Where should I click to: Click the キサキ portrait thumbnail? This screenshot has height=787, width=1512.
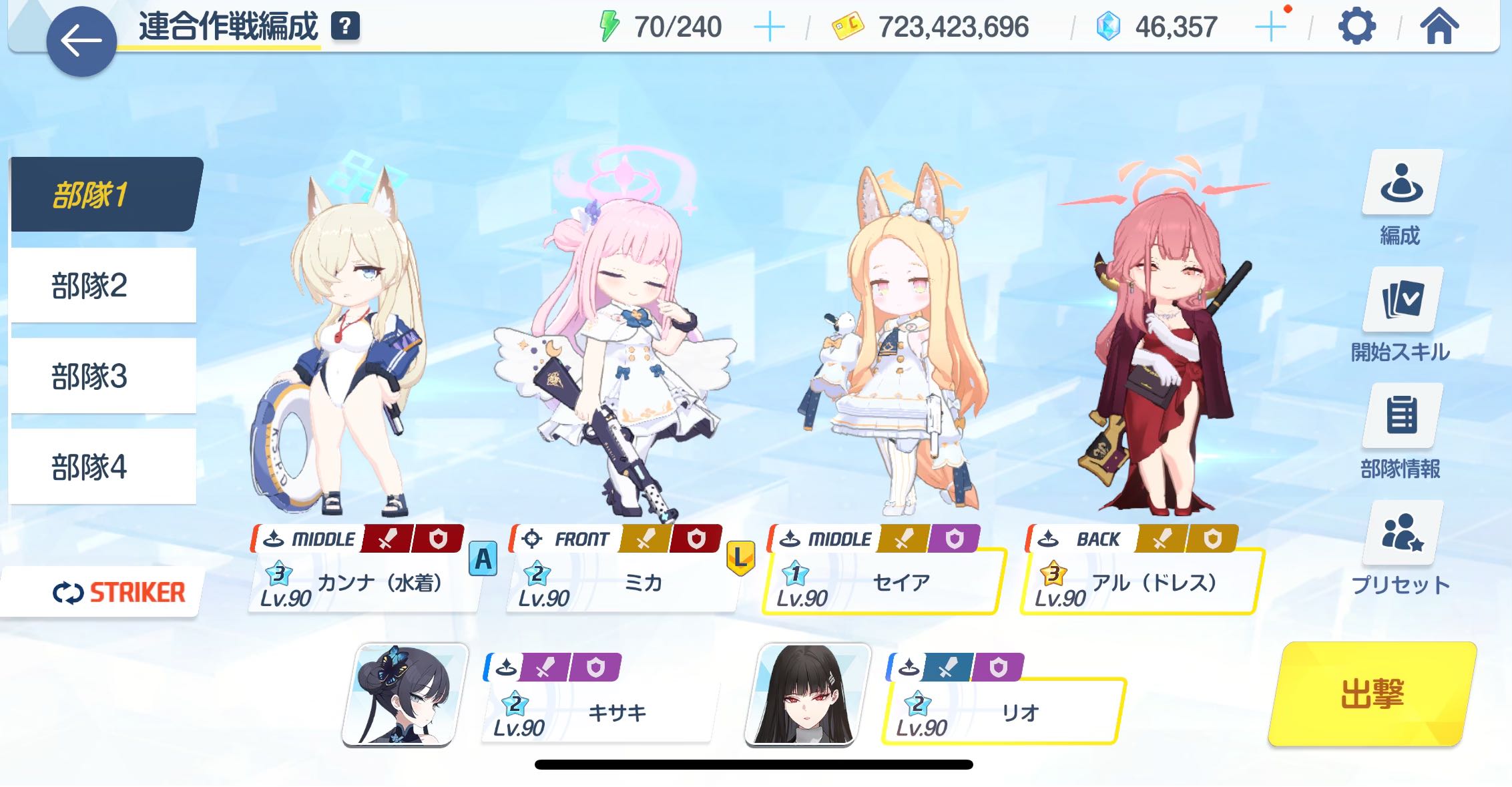[405, 694]
